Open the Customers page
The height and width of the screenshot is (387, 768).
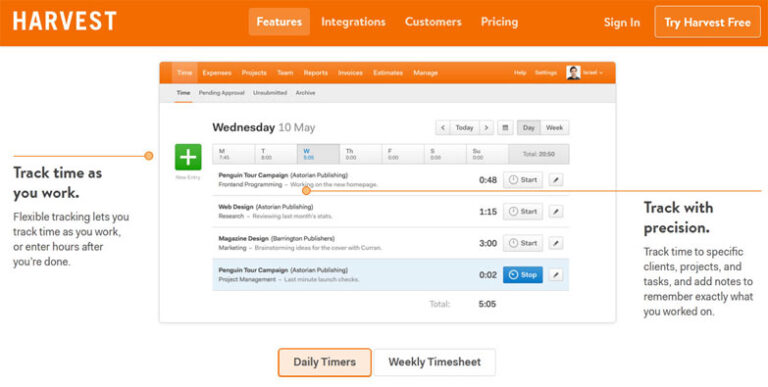[x=433, y=22]
